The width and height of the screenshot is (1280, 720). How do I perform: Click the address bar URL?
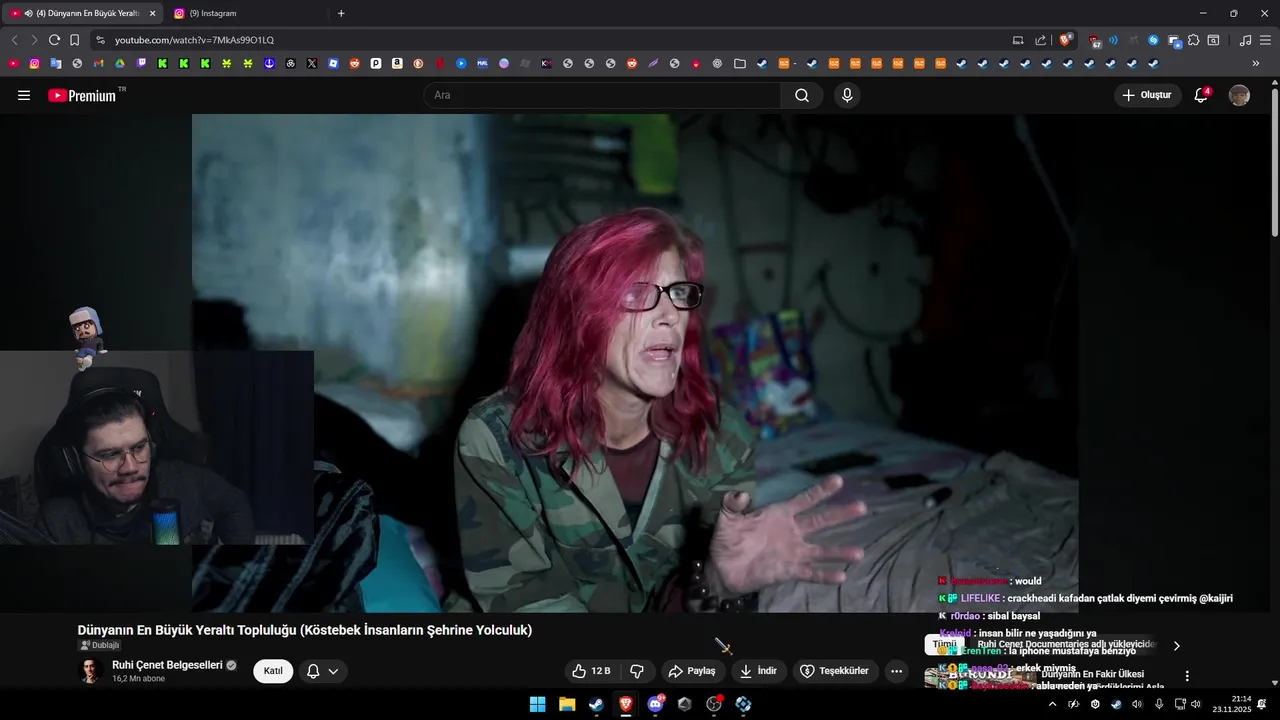point(194,40)
